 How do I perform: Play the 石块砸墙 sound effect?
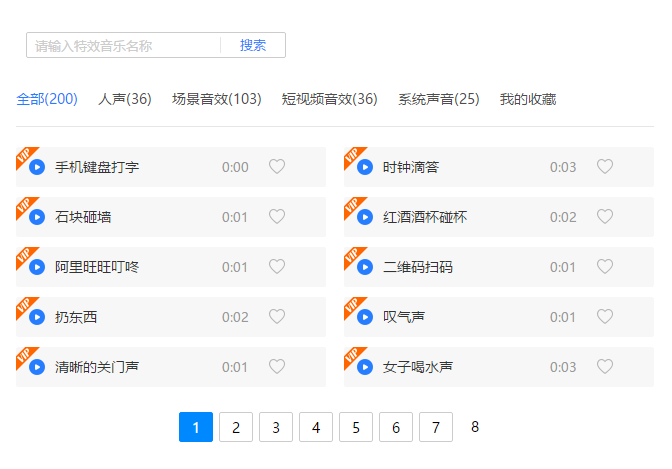pos(37,217)
